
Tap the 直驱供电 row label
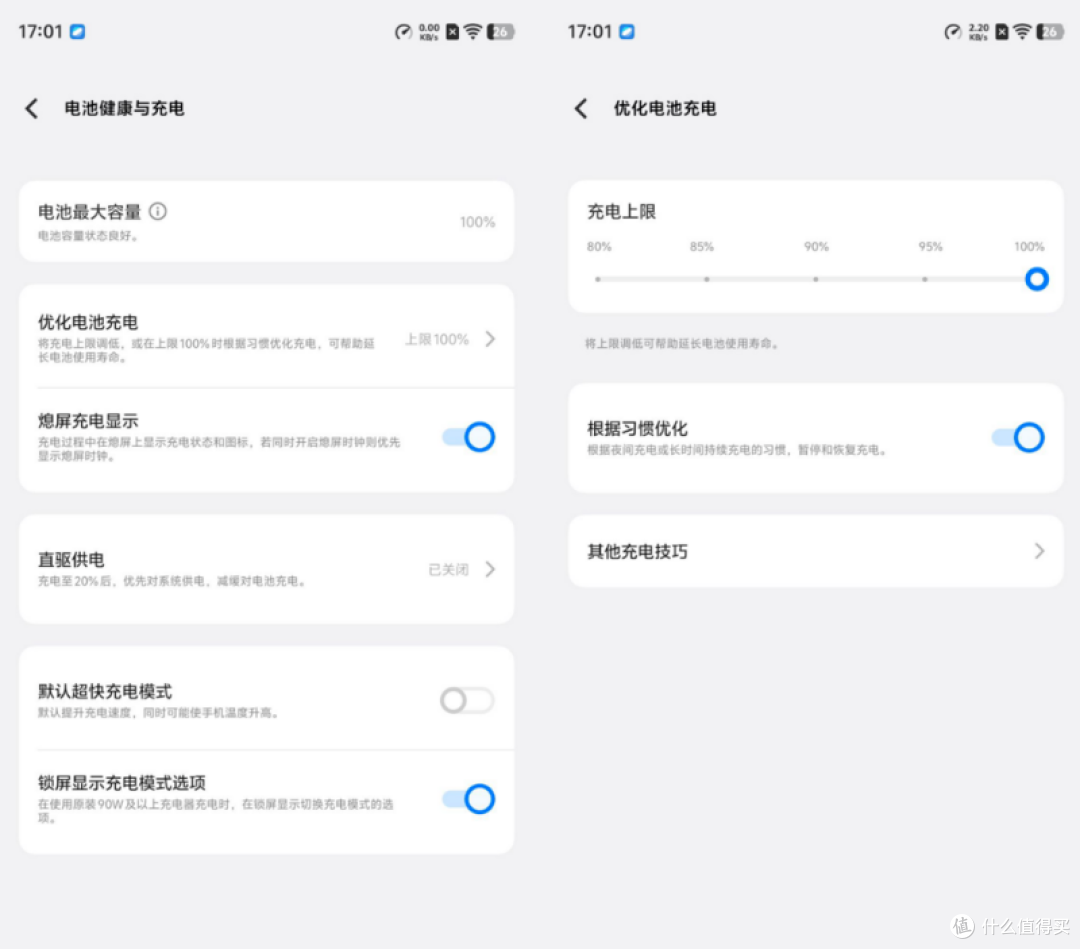pyautogui.click(x=71, y=559)
